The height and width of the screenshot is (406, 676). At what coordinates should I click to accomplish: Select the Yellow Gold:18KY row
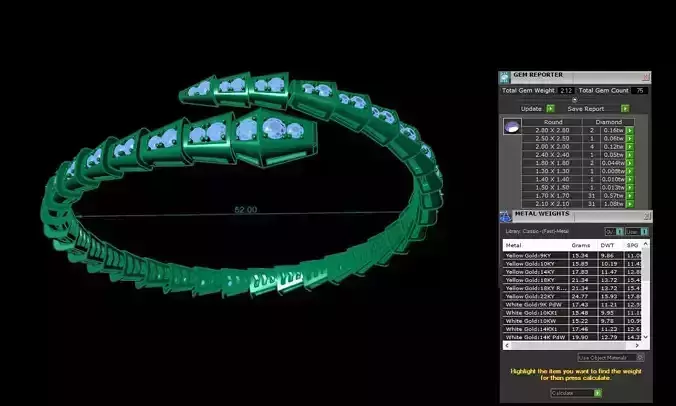click(572, 280)
